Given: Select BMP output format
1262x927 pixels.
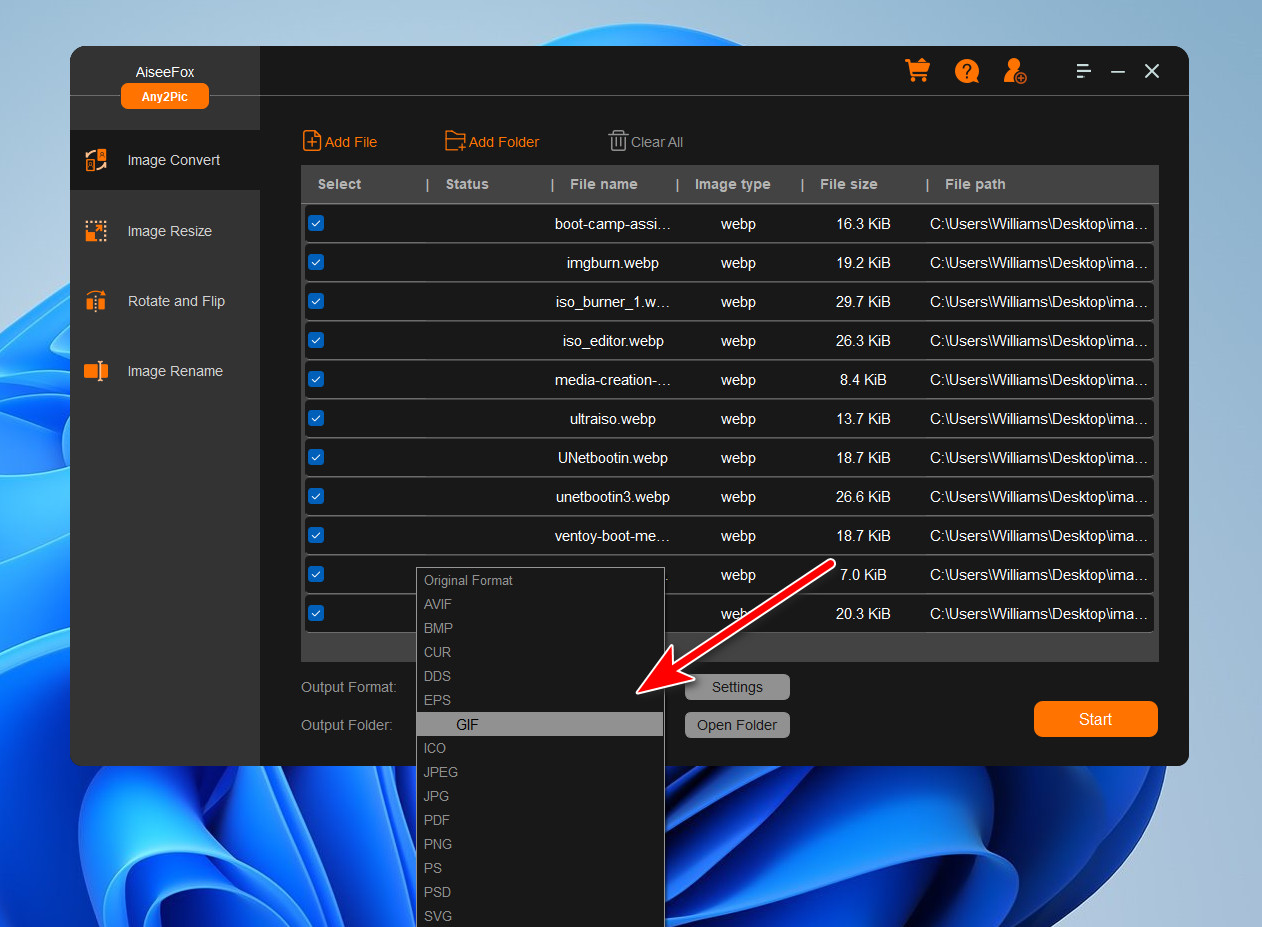Looking at the screenshot, I should click(x=540, y=628).
